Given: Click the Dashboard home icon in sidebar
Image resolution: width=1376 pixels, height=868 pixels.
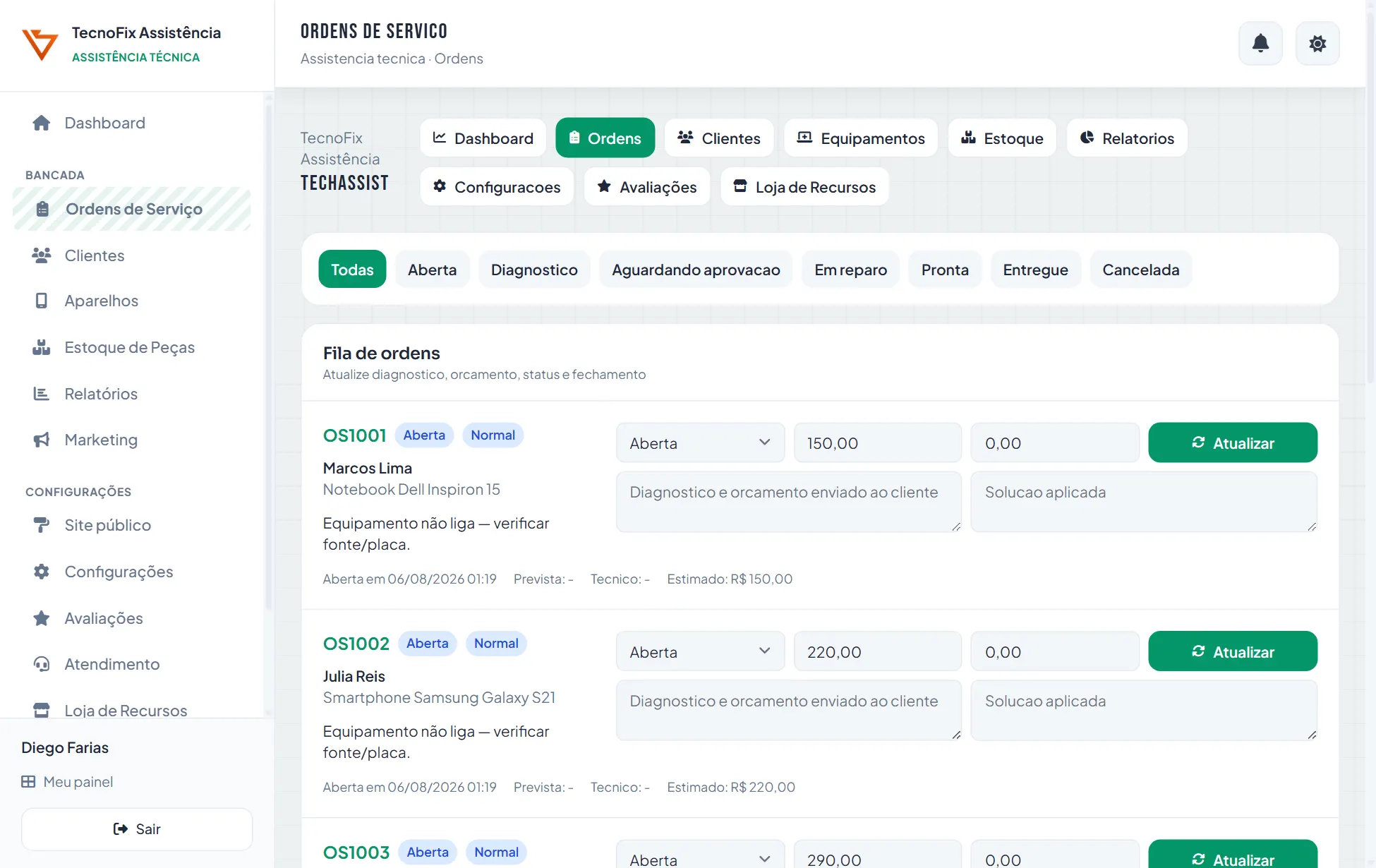Looking at the screenshot, I should point(42,123).
